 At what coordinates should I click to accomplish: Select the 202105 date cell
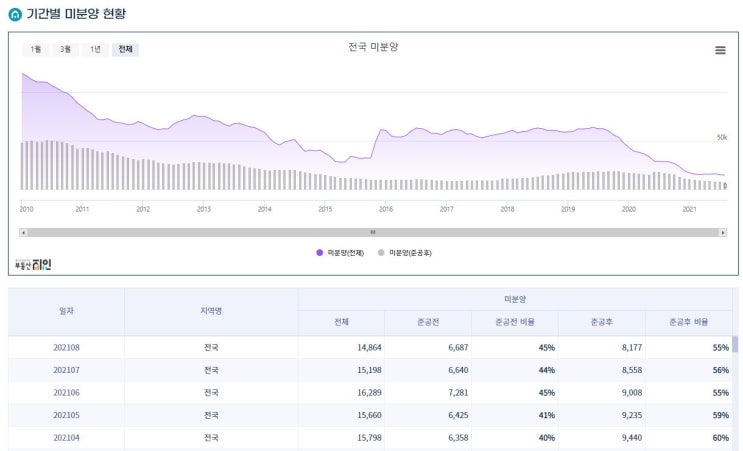(66, 415)
